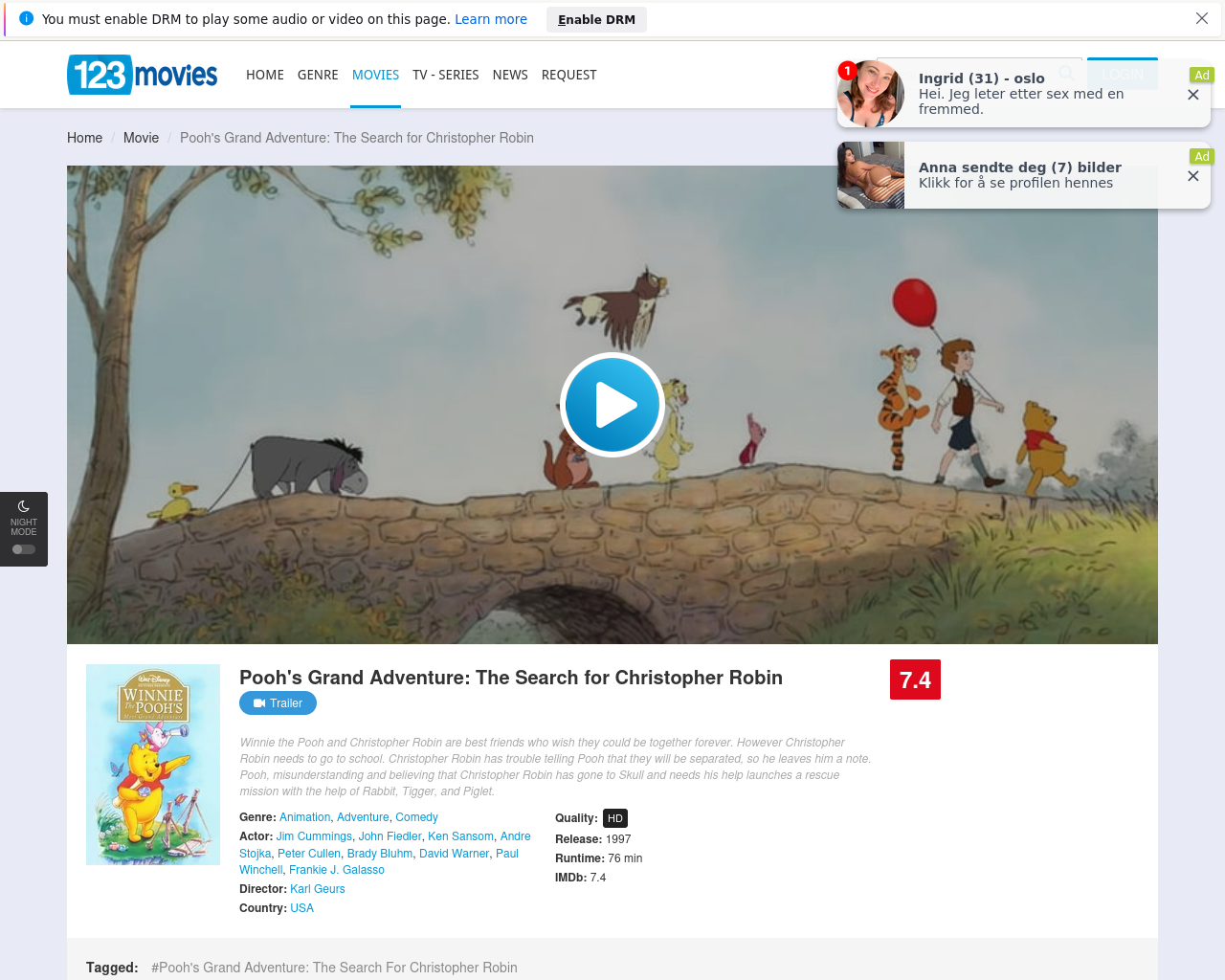Image resolution: width=1225 pixels, height=980 pixels.
Task: Click the Winnie the Pooh poster thumbnail
Action: pyautogui.click(x=153, y=765)
